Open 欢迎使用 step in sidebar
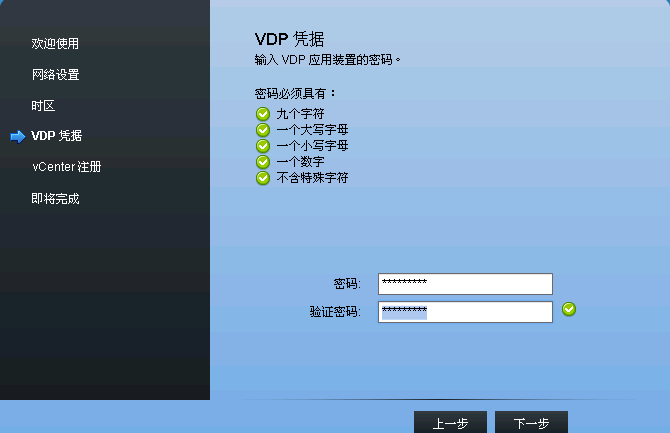Viewport: 670px width, 433px height. click(x=55, y=44)
